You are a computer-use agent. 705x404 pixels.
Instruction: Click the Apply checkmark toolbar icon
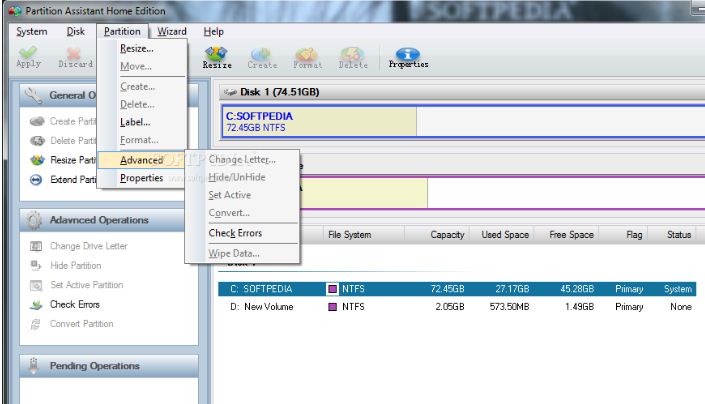click(x=28, y=53)
